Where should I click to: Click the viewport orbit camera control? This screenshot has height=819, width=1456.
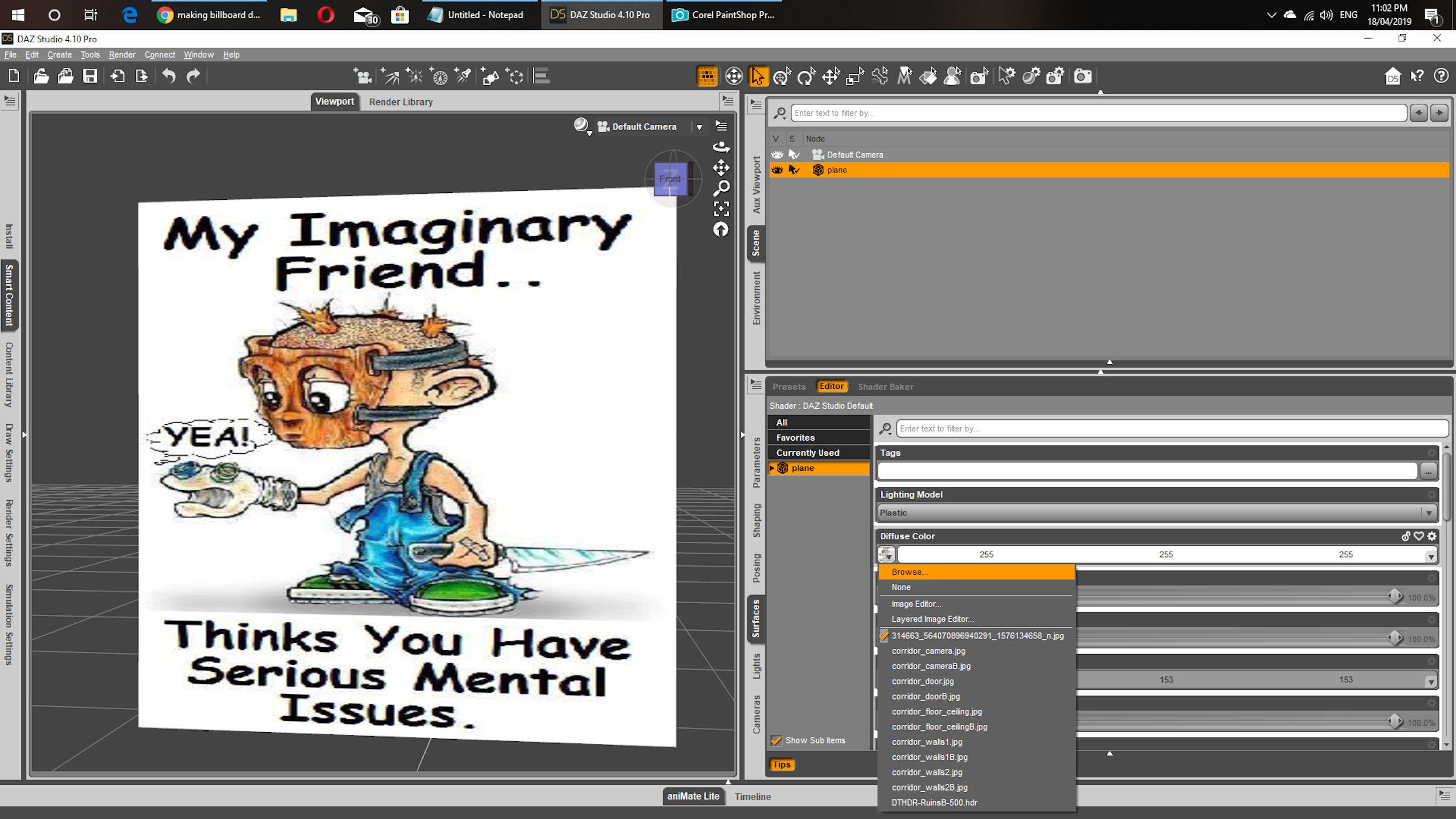721,147
